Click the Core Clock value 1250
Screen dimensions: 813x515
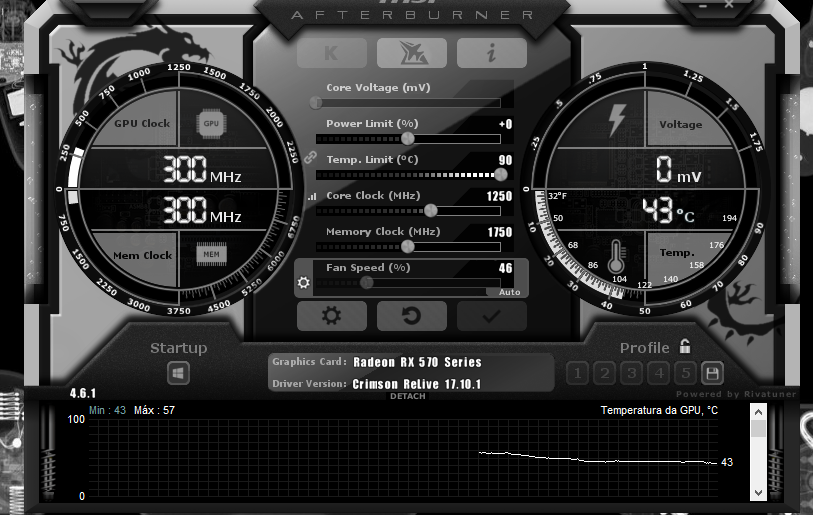click(x=499, y=196)
